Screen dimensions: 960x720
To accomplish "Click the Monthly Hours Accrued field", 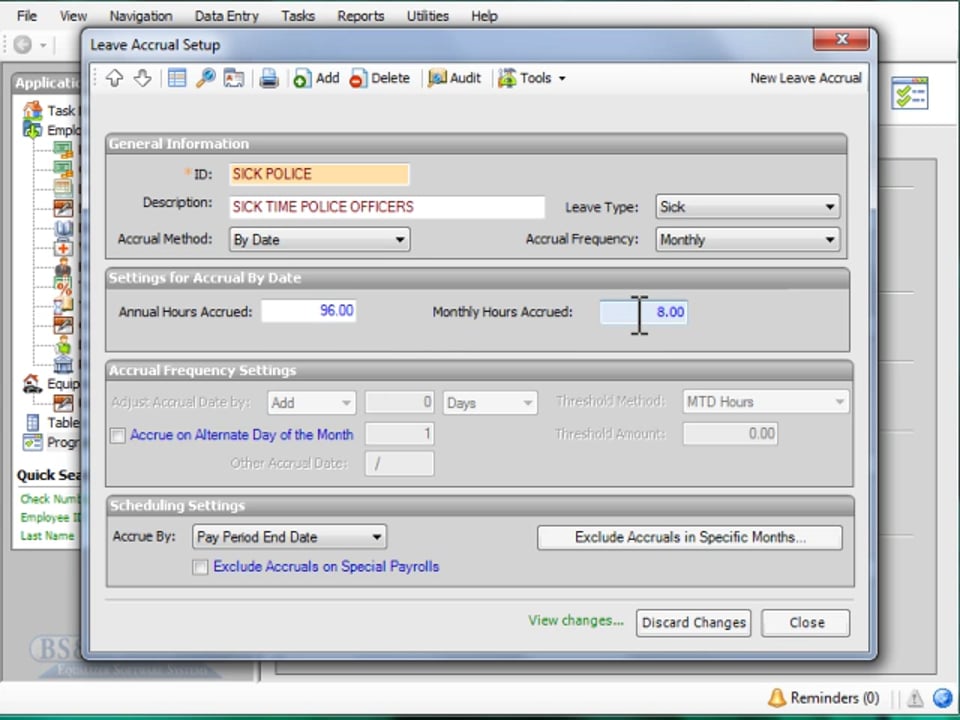I will click(x=643, y=312).
